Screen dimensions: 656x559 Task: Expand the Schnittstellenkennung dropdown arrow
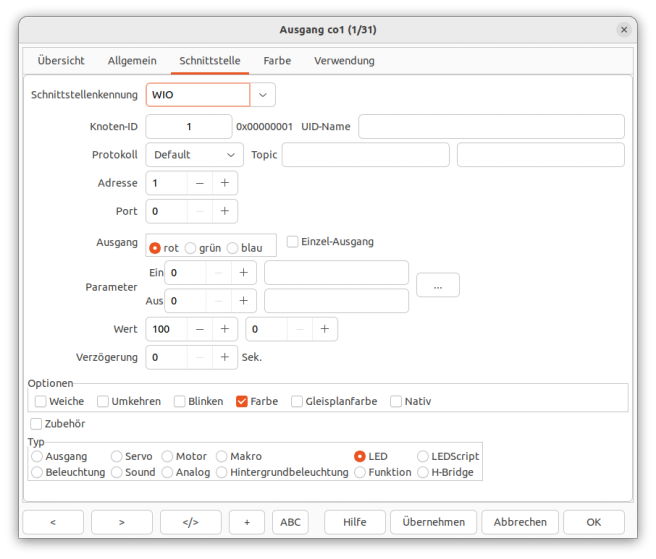(262, 95)
